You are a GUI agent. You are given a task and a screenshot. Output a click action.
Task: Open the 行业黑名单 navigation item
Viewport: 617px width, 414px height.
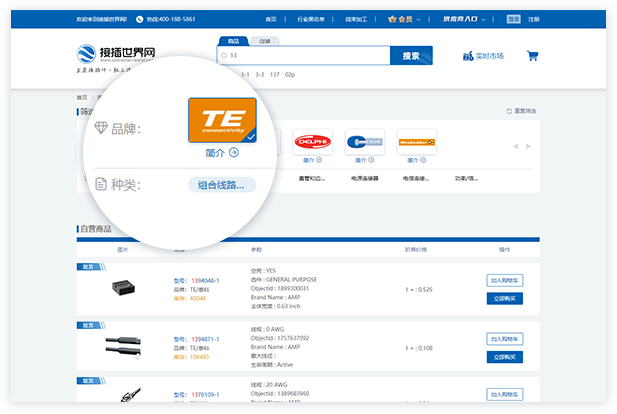tap(311, 19)
